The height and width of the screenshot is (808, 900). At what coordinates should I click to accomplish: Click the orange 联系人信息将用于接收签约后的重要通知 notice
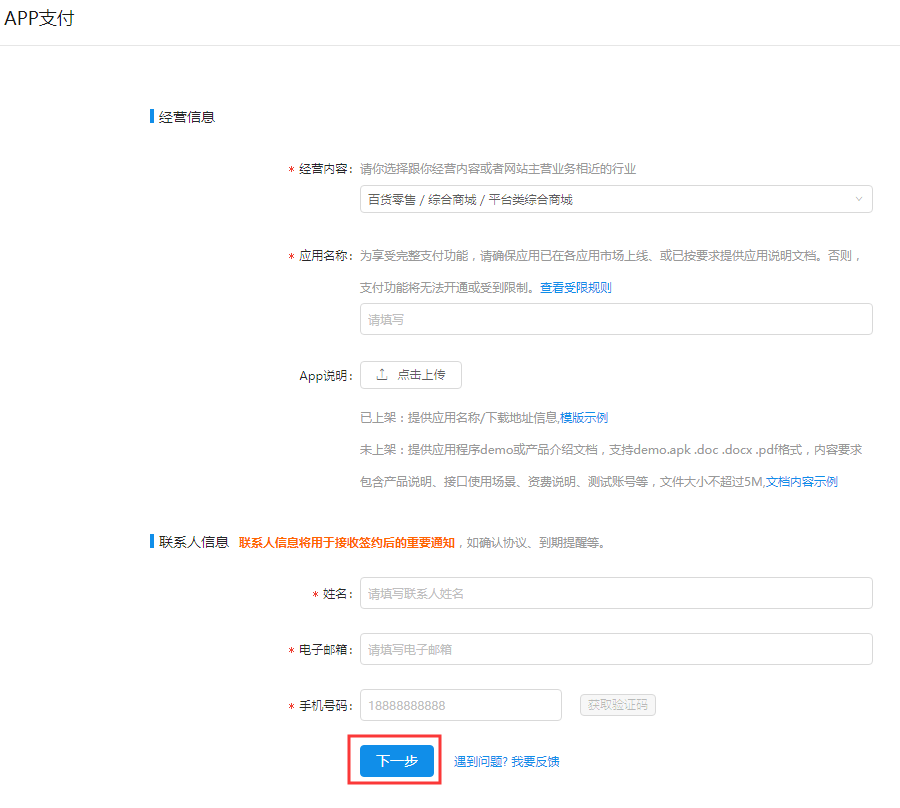(x=347, y=542)
